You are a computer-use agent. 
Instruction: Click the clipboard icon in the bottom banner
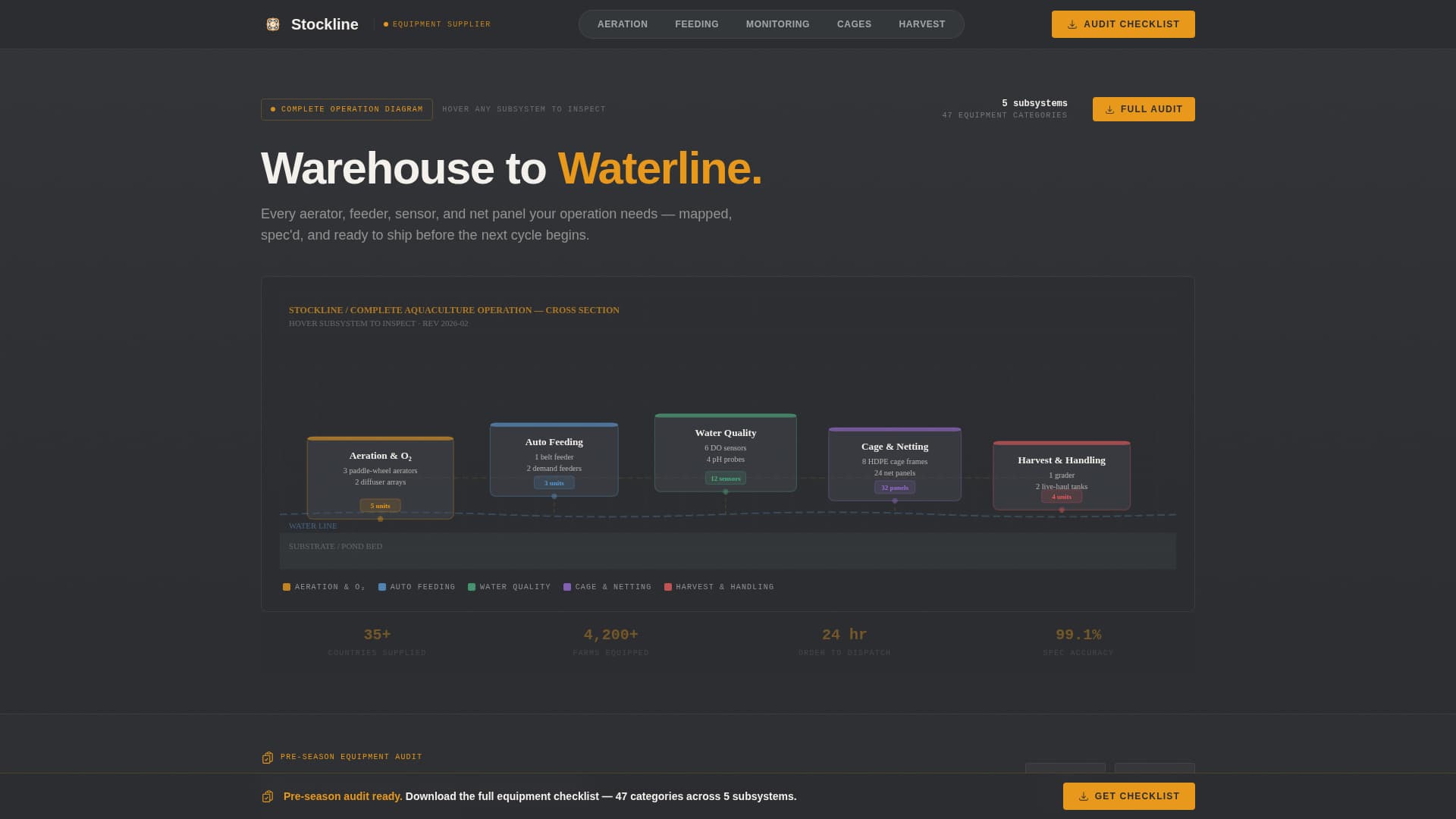tap(267, 796)
